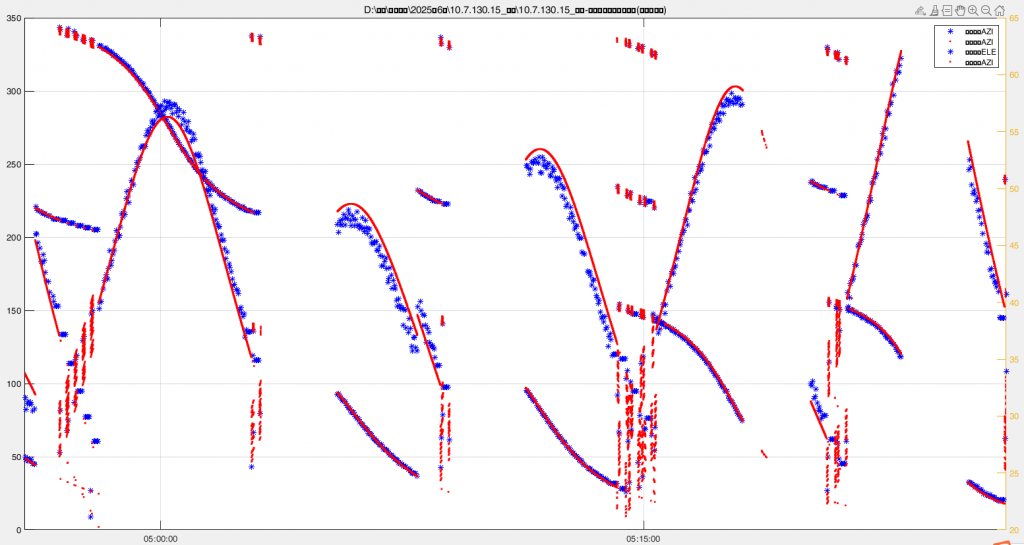Click the black 50 tick on left axis
This screenshot has width=1024, height=545.
tap(17, 457)
